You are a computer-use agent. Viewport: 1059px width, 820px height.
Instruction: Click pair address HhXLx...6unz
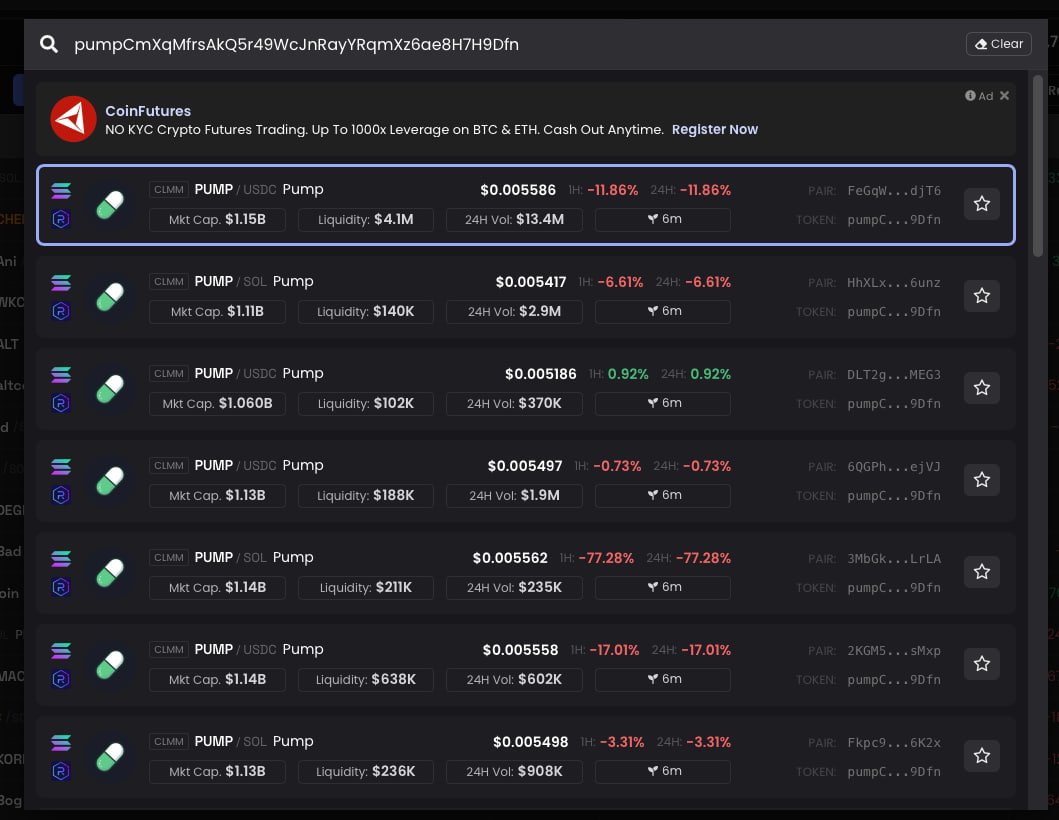(894, 282)
